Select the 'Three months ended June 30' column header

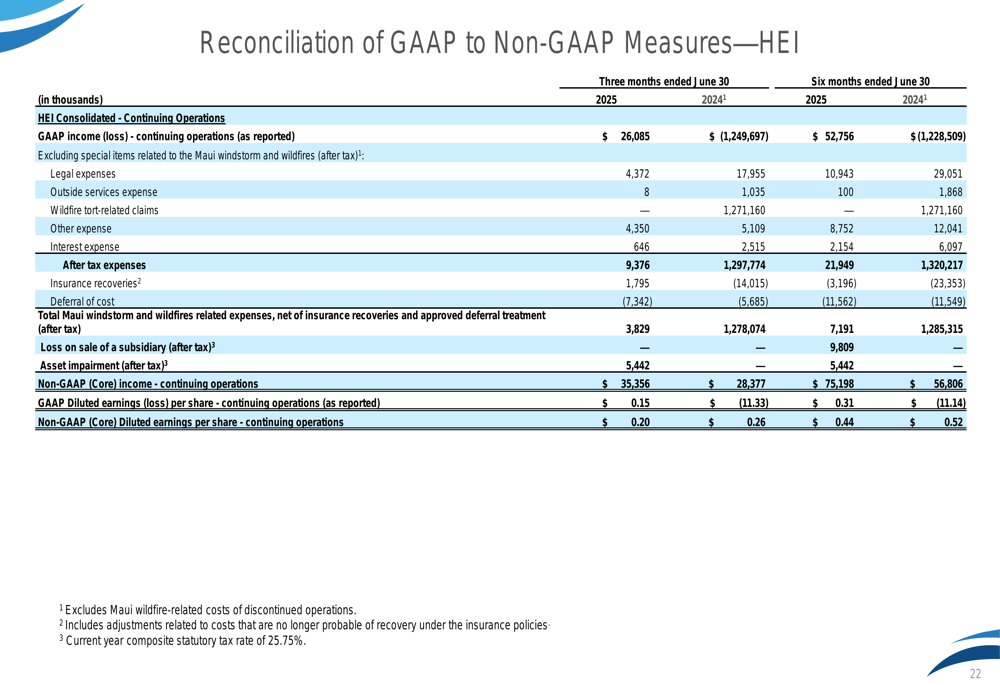pyautogui.click(x=663, y=81)
